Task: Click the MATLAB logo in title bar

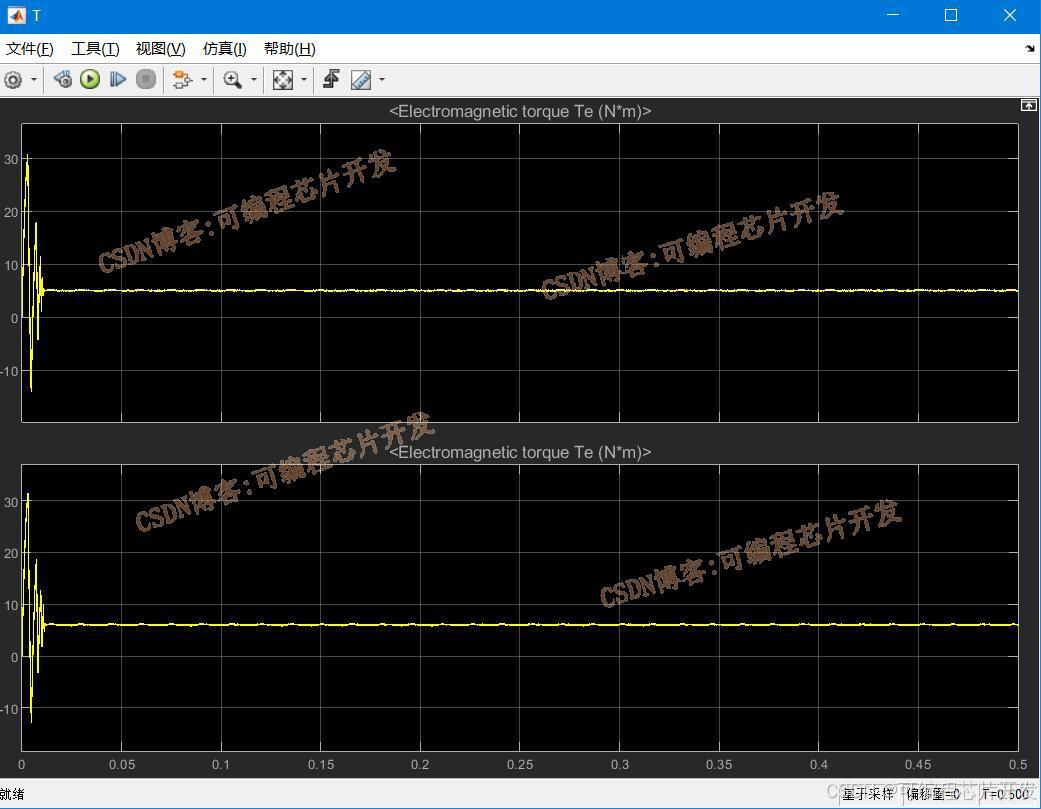Action: [16, 15]
